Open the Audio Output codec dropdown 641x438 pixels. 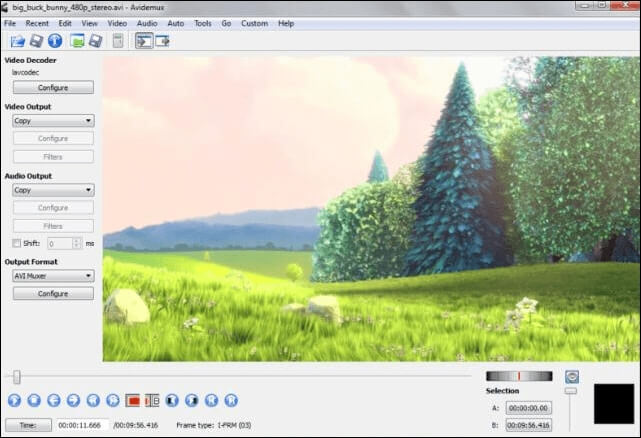53,190
